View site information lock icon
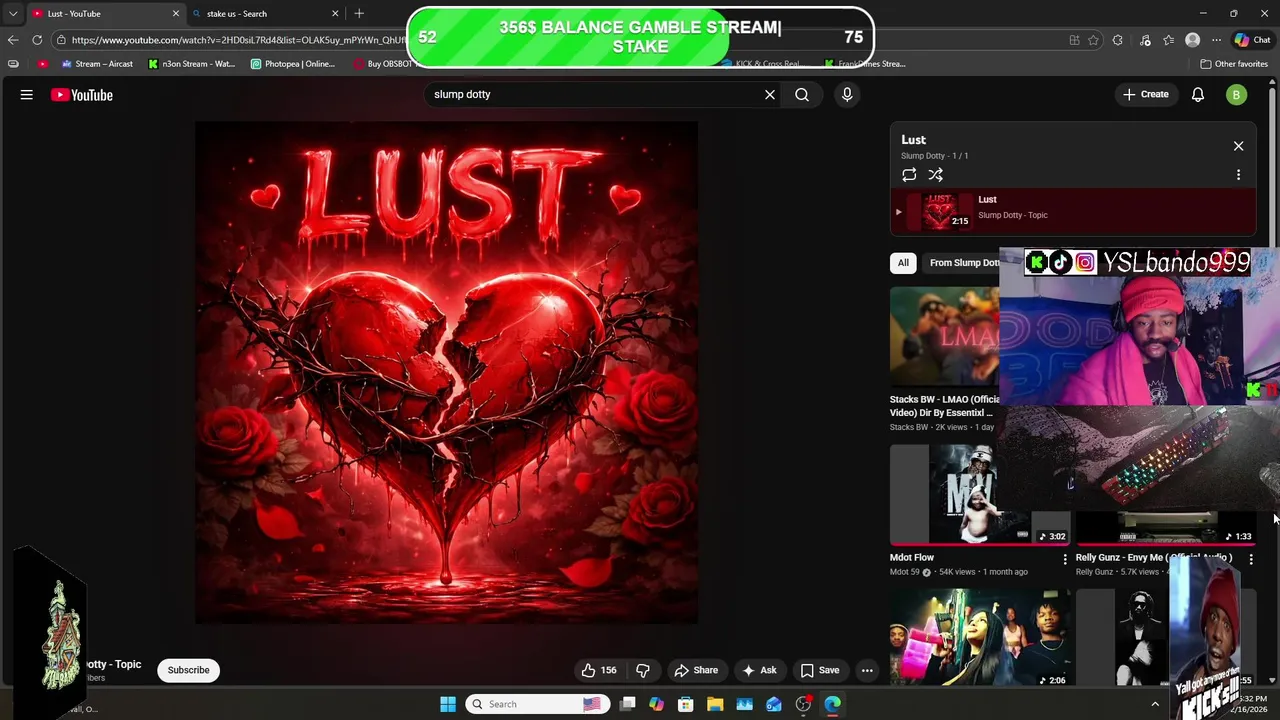Viewport: 1280px width, 720px height. [x=62, y=40]
